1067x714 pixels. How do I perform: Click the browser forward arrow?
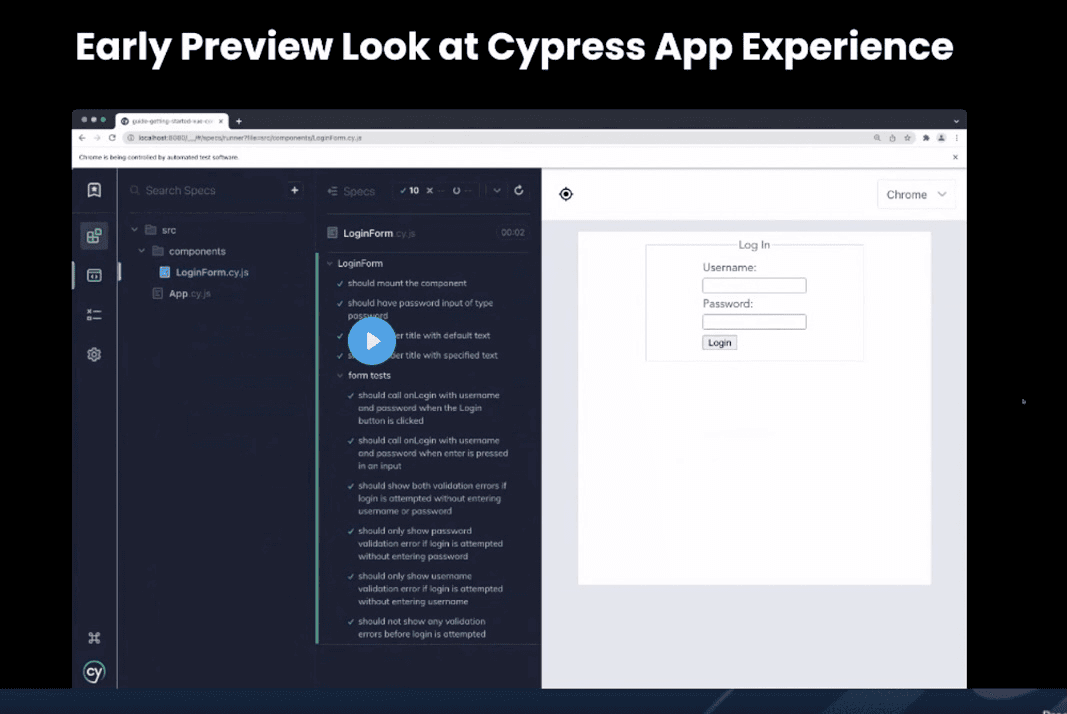click(x=97, y=137)
